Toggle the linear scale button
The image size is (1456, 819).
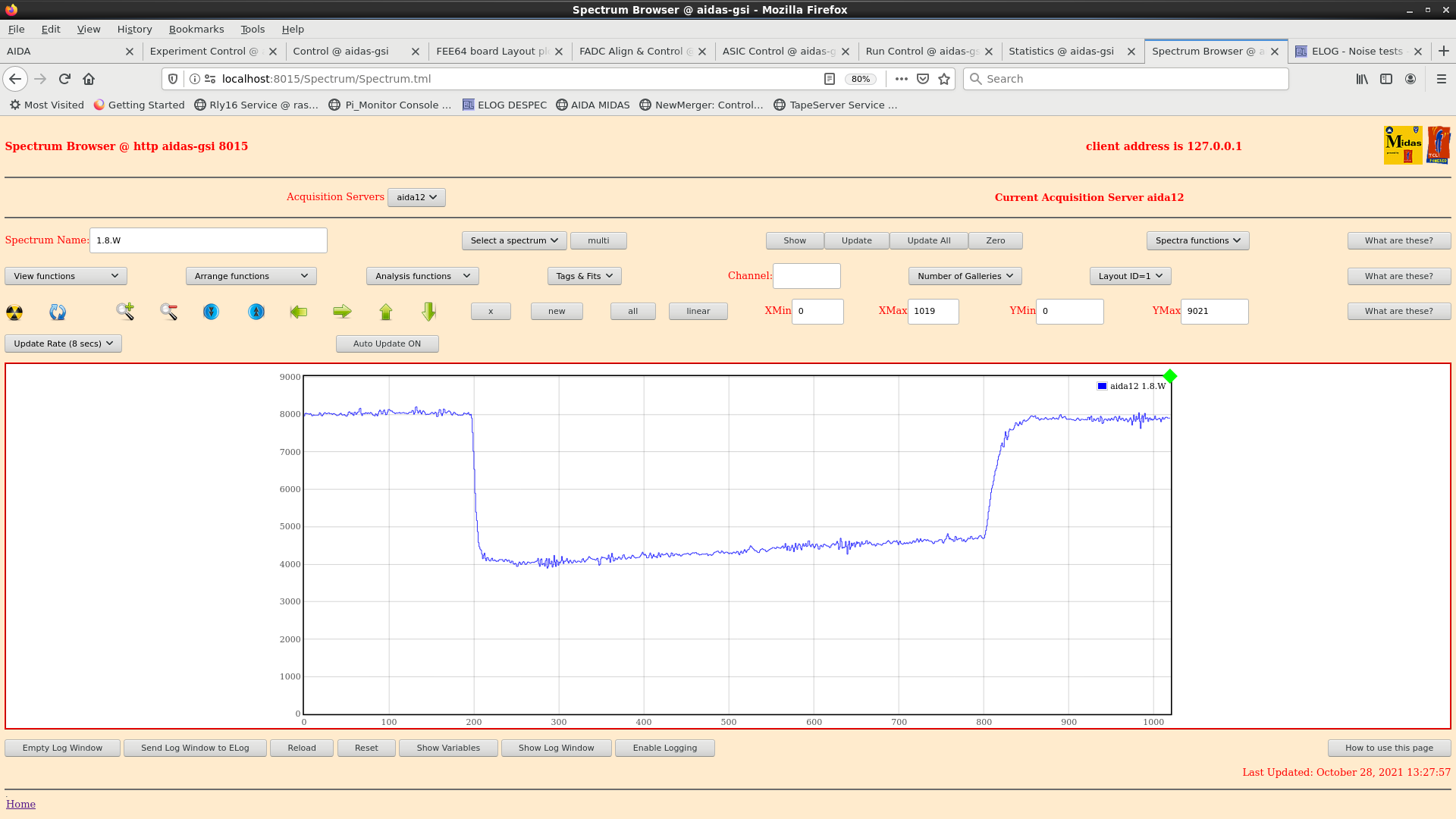click(698, 311)
